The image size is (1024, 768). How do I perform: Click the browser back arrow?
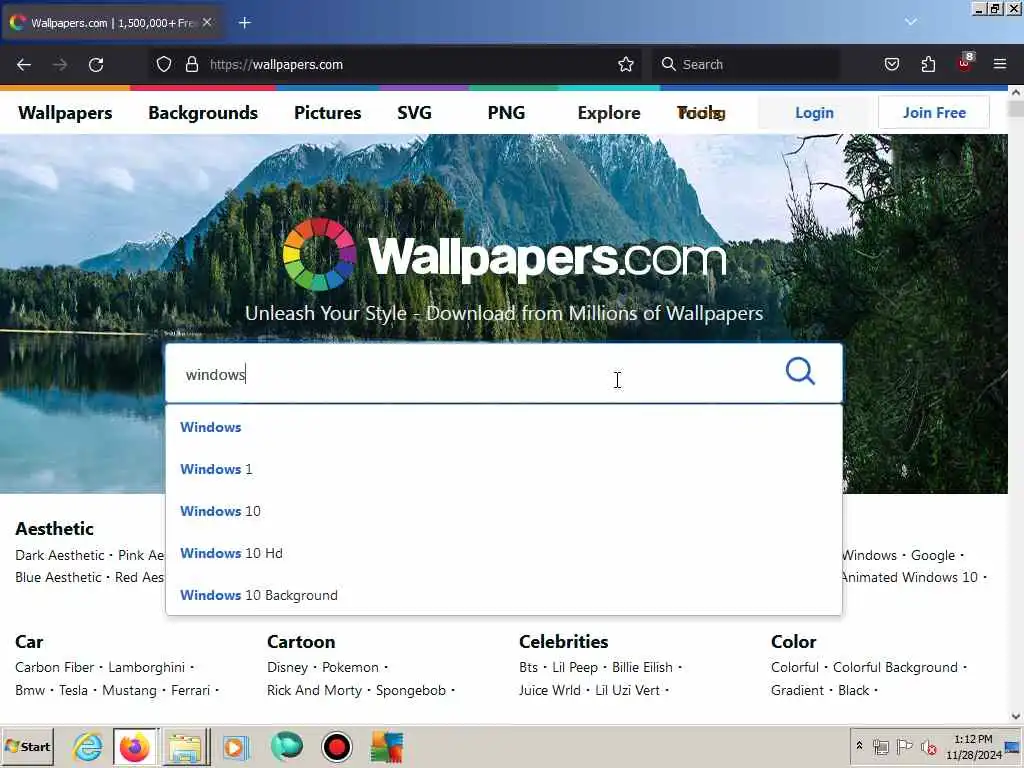point(24,64)
